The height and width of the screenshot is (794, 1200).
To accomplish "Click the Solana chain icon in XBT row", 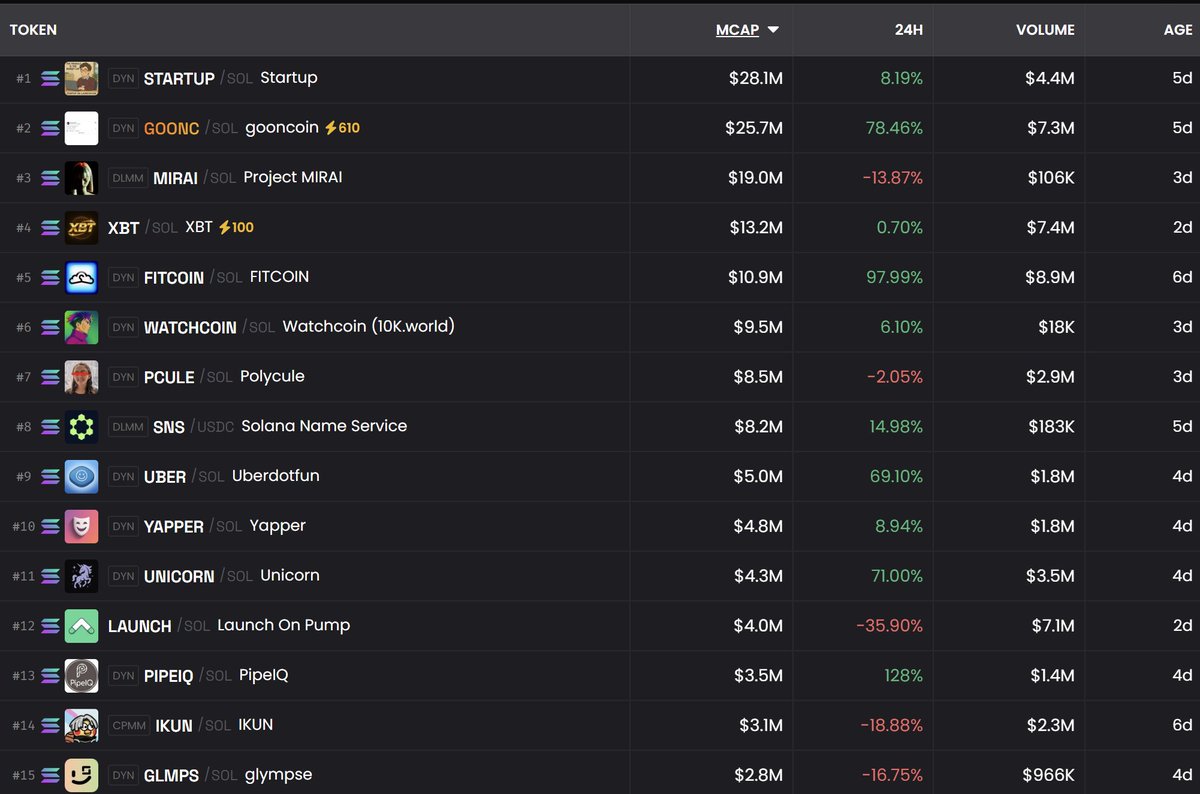I will click(50, 227).
